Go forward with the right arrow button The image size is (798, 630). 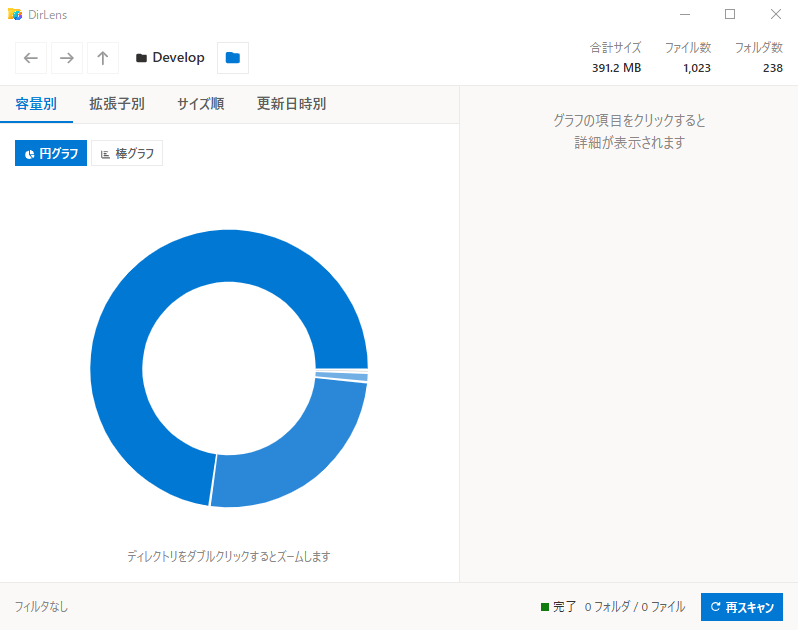pyautogui.click(x=67, y=58)
